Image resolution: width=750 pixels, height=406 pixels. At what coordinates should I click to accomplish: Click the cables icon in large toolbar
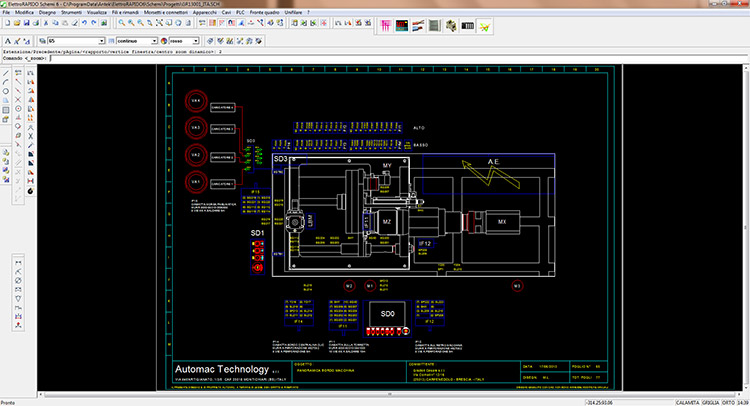click(x=418, y=26)
